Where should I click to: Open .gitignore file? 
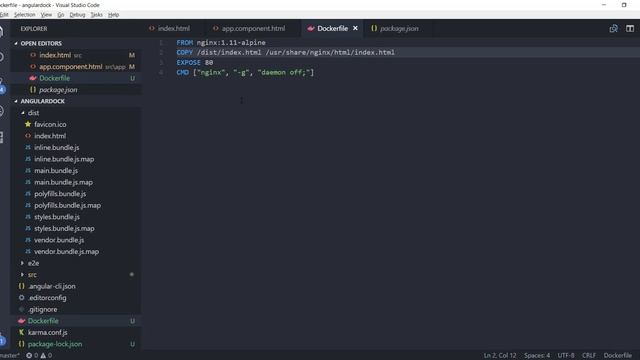pos(42,309)
